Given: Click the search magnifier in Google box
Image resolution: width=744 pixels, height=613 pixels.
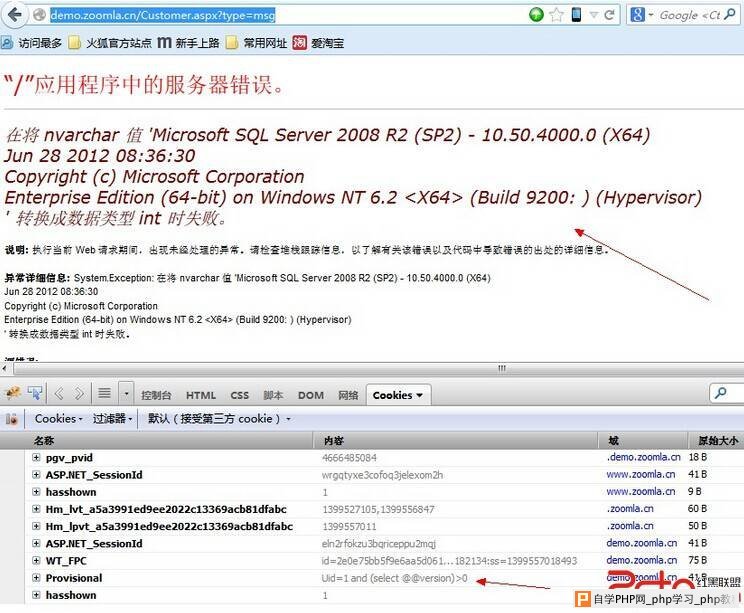Looking at the screenshot, I should pyautogui.click(x=730, y=15).
